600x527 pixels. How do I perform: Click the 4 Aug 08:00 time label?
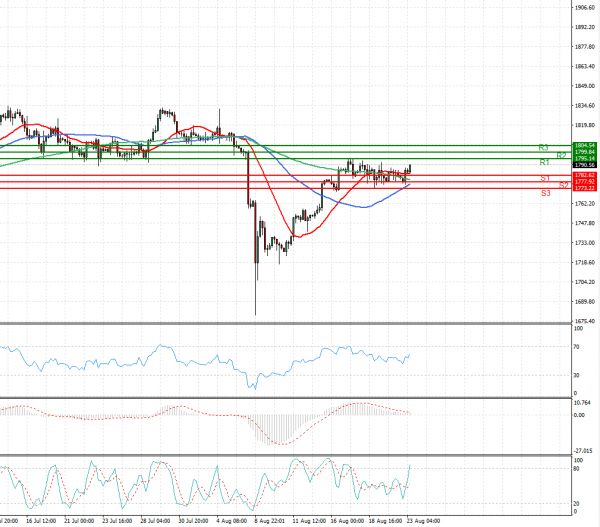coord(232,521)
